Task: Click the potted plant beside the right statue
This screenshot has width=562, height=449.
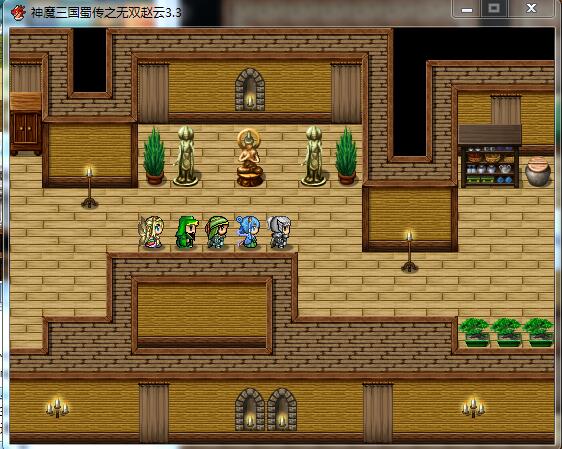Action: [346, 156]
